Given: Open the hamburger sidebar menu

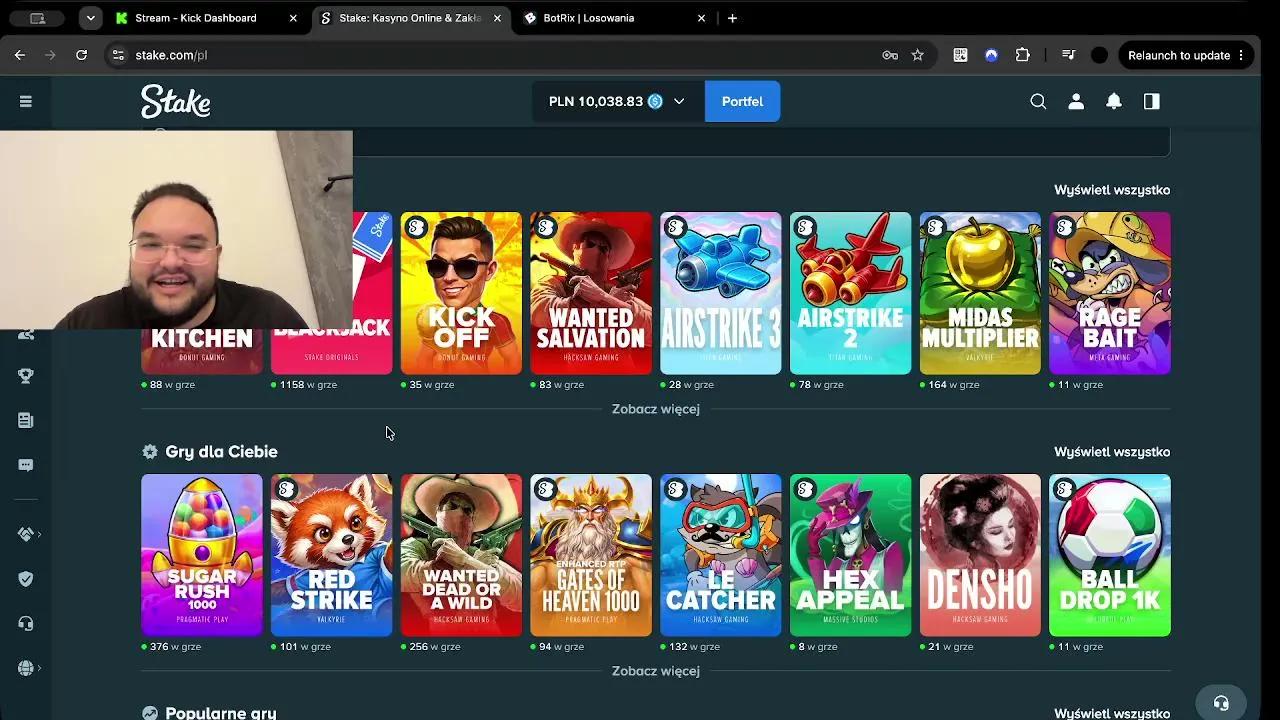Looking at the screenshot, I should click(26, 101).
